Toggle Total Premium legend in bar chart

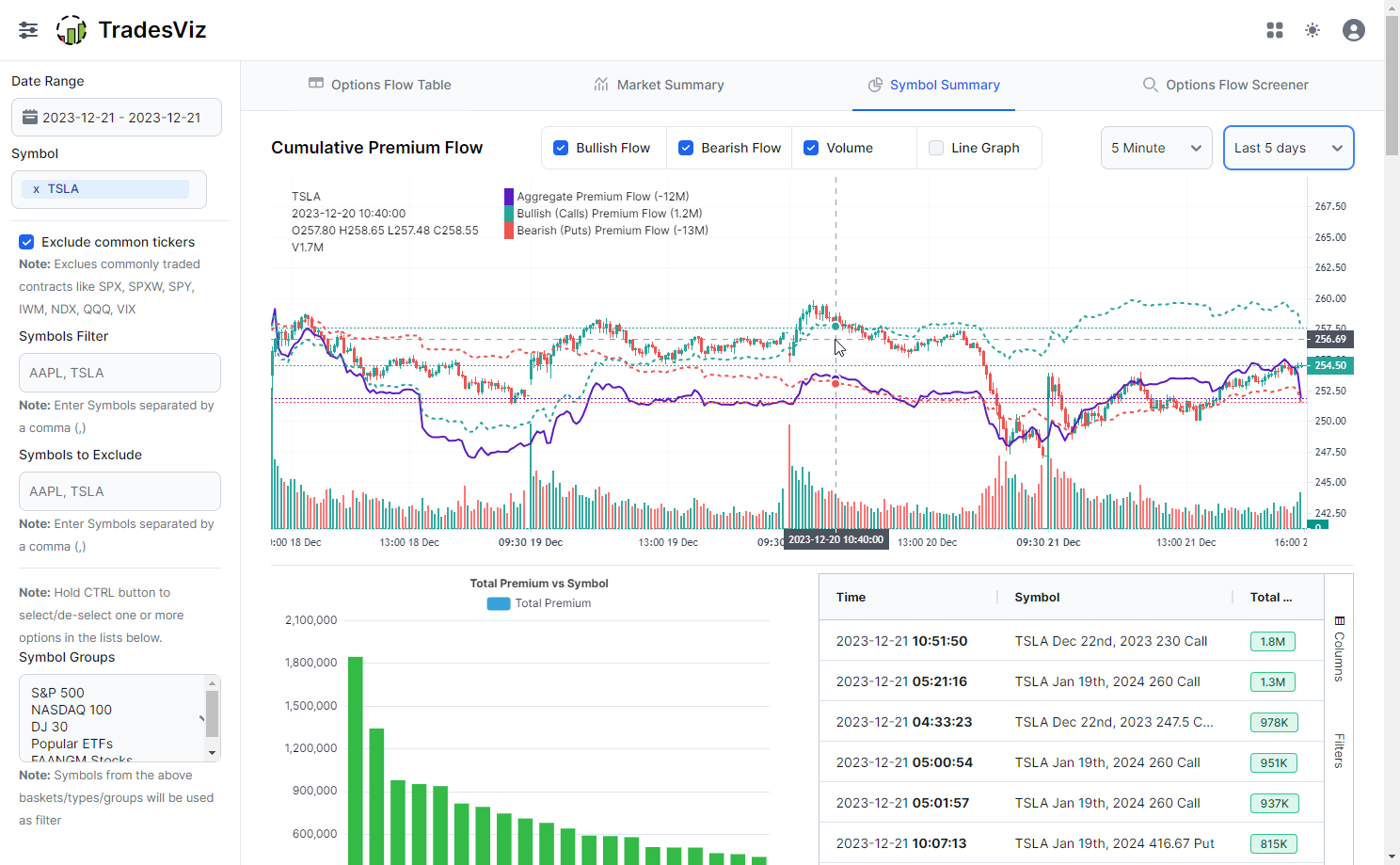point(539,603)
